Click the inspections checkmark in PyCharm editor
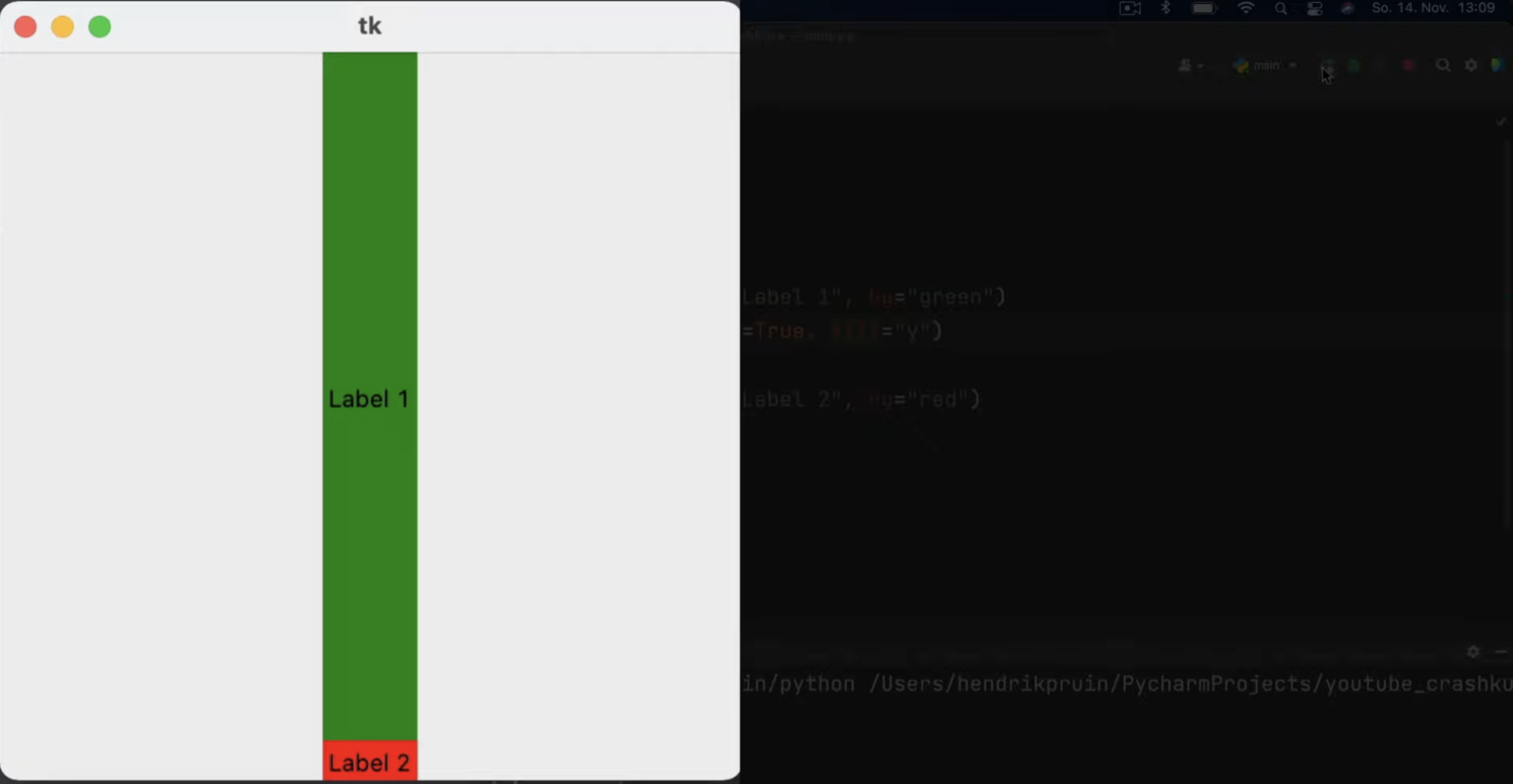1513x784 pixels. (x=1501, y=122)
